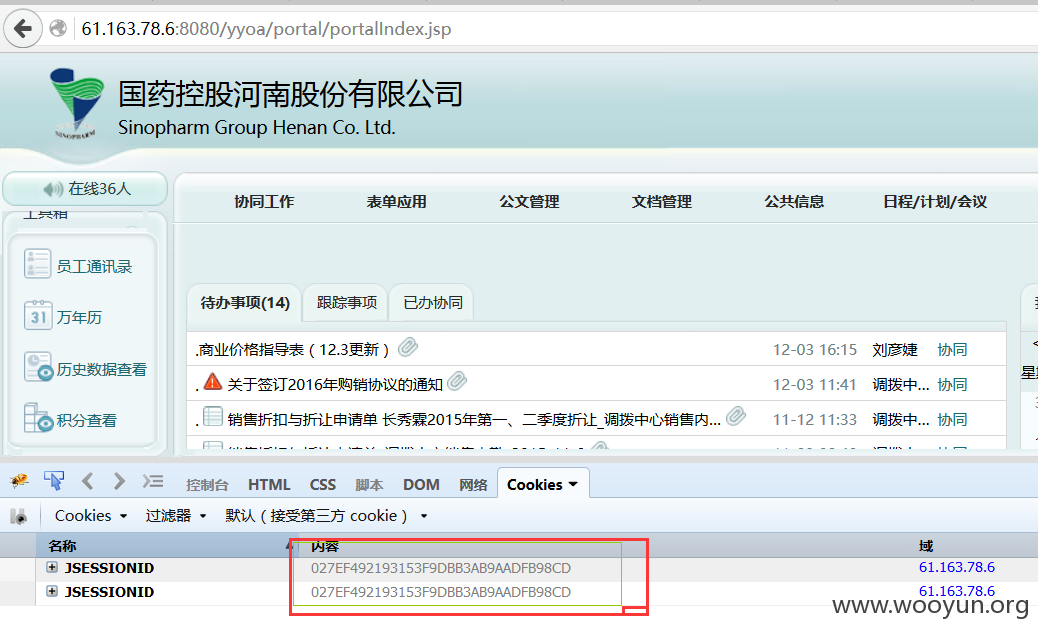The image size is (1038, 634).
Task: Click the break-on-cookie-change icon
Action: point(19,516)
